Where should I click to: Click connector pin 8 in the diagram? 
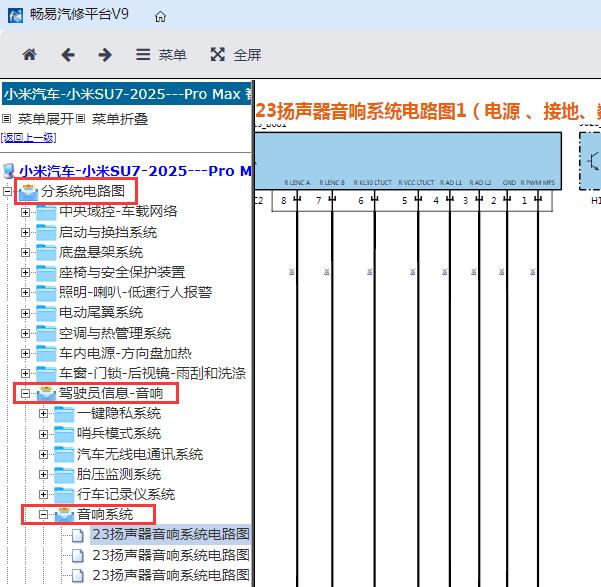[x=284, y=201]
